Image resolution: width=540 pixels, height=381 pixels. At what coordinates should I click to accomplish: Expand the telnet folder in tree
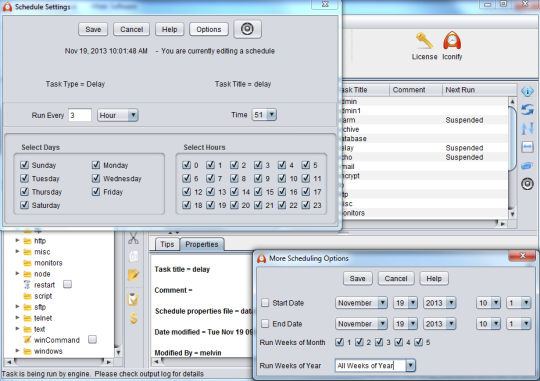[x=17, y=318]
